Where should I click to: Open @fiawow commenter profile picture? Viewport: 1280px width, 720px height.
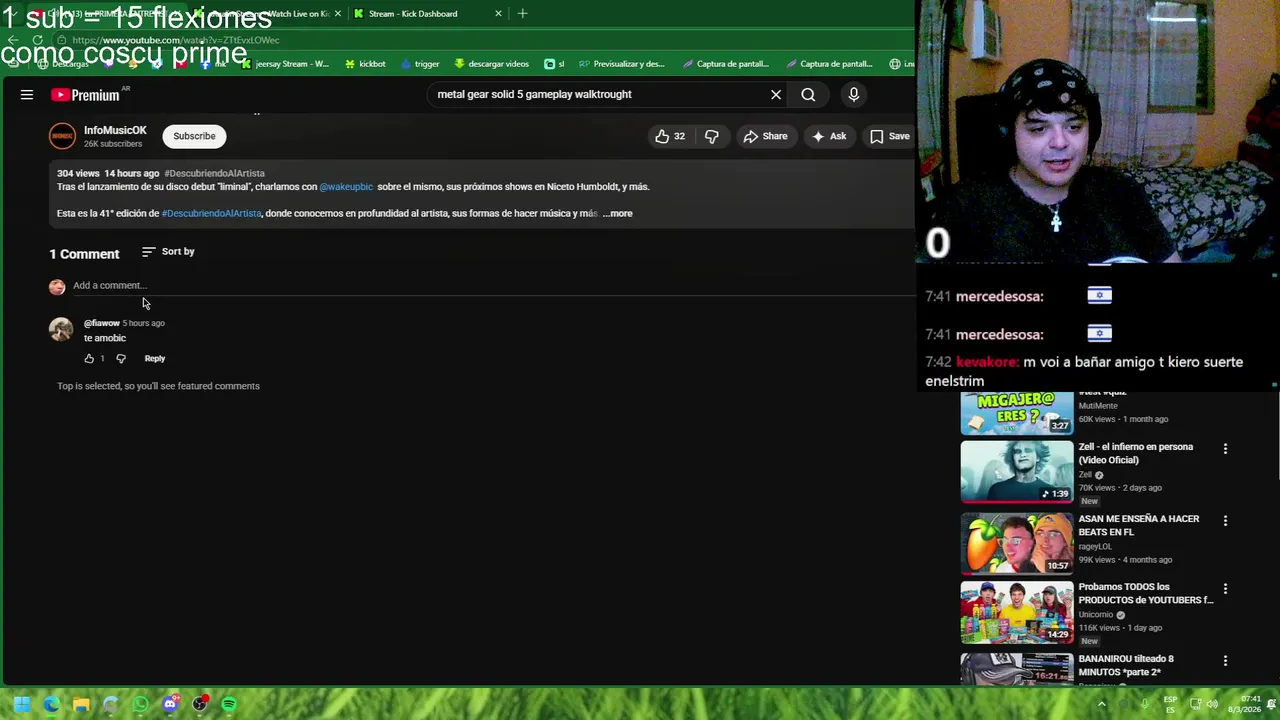click(x=61, y=329)
